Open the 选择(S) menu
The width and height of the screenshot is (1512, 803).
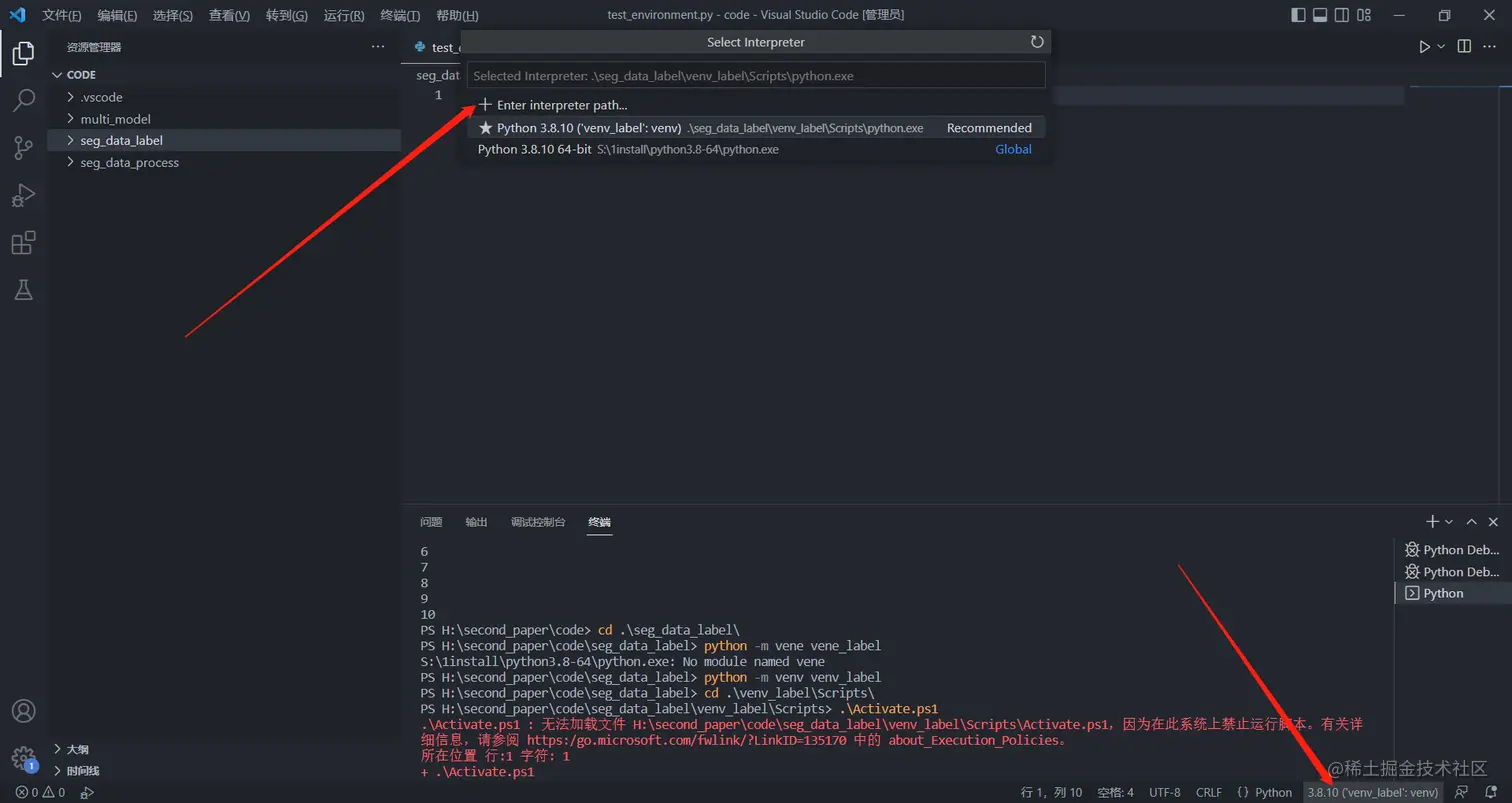(173, 16)
